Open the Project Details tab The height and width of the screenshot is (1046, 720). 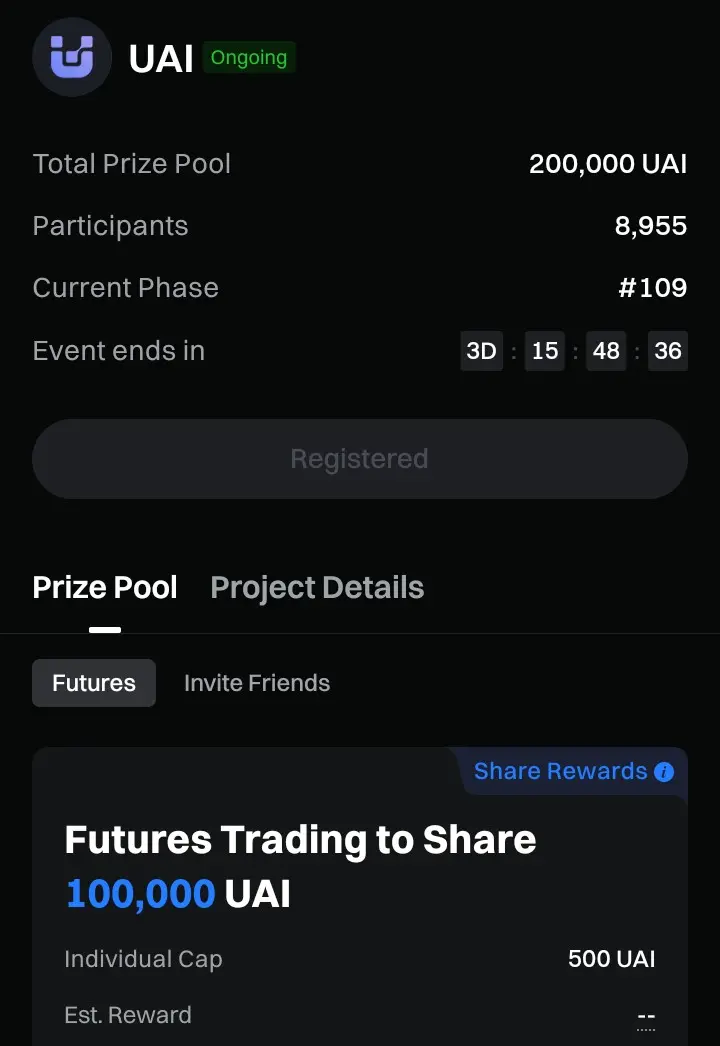click(317, 588)
